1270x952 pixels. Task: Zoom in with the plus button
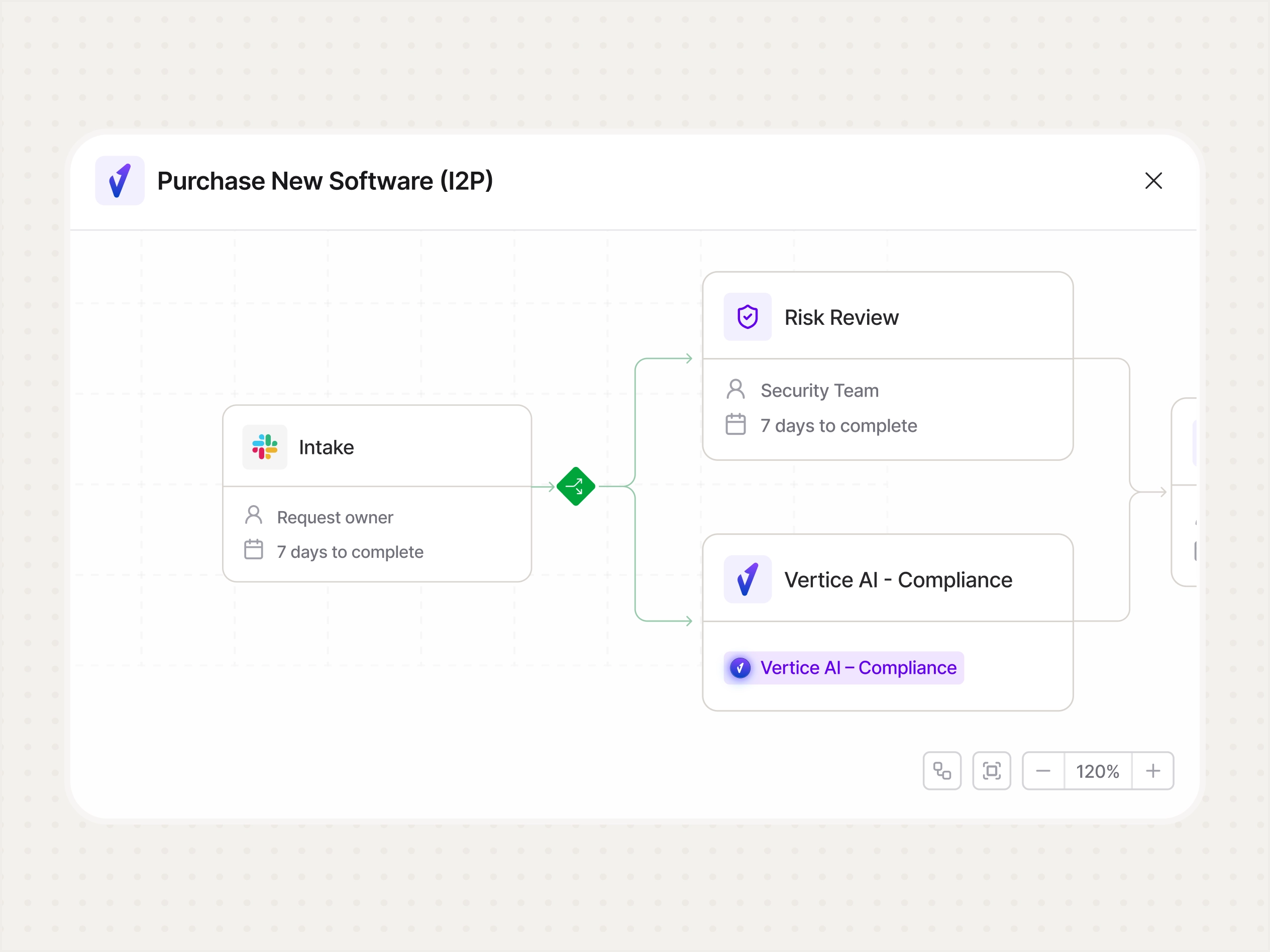pyautogui.click(x=1153, y=771)
